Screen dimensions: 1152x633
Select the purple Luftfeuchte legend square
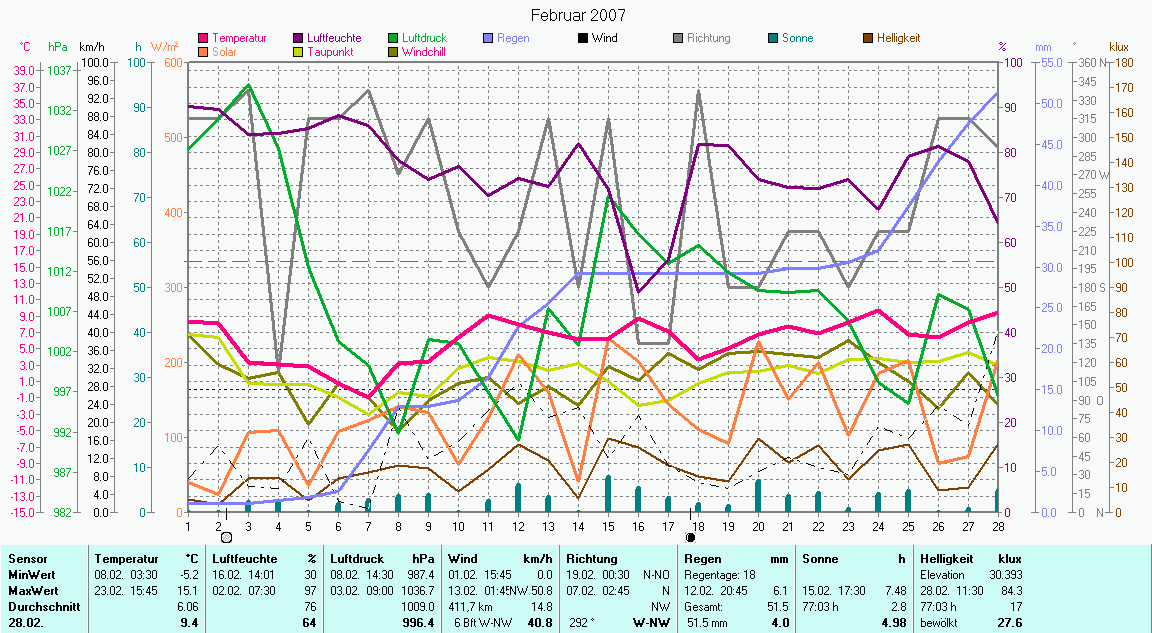298,38
